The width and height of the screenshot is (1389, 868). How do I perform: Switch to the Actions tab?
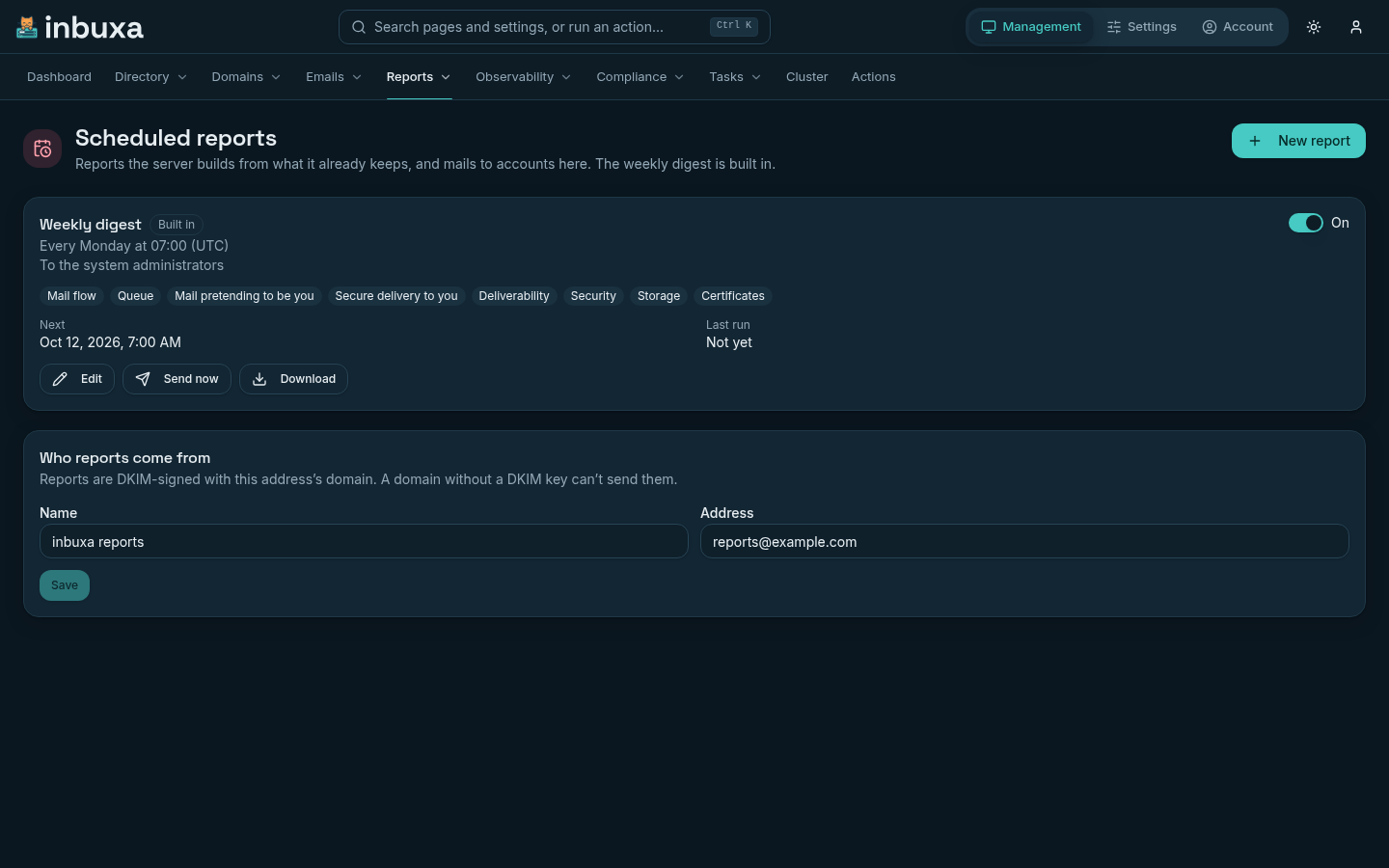(873, 77)
